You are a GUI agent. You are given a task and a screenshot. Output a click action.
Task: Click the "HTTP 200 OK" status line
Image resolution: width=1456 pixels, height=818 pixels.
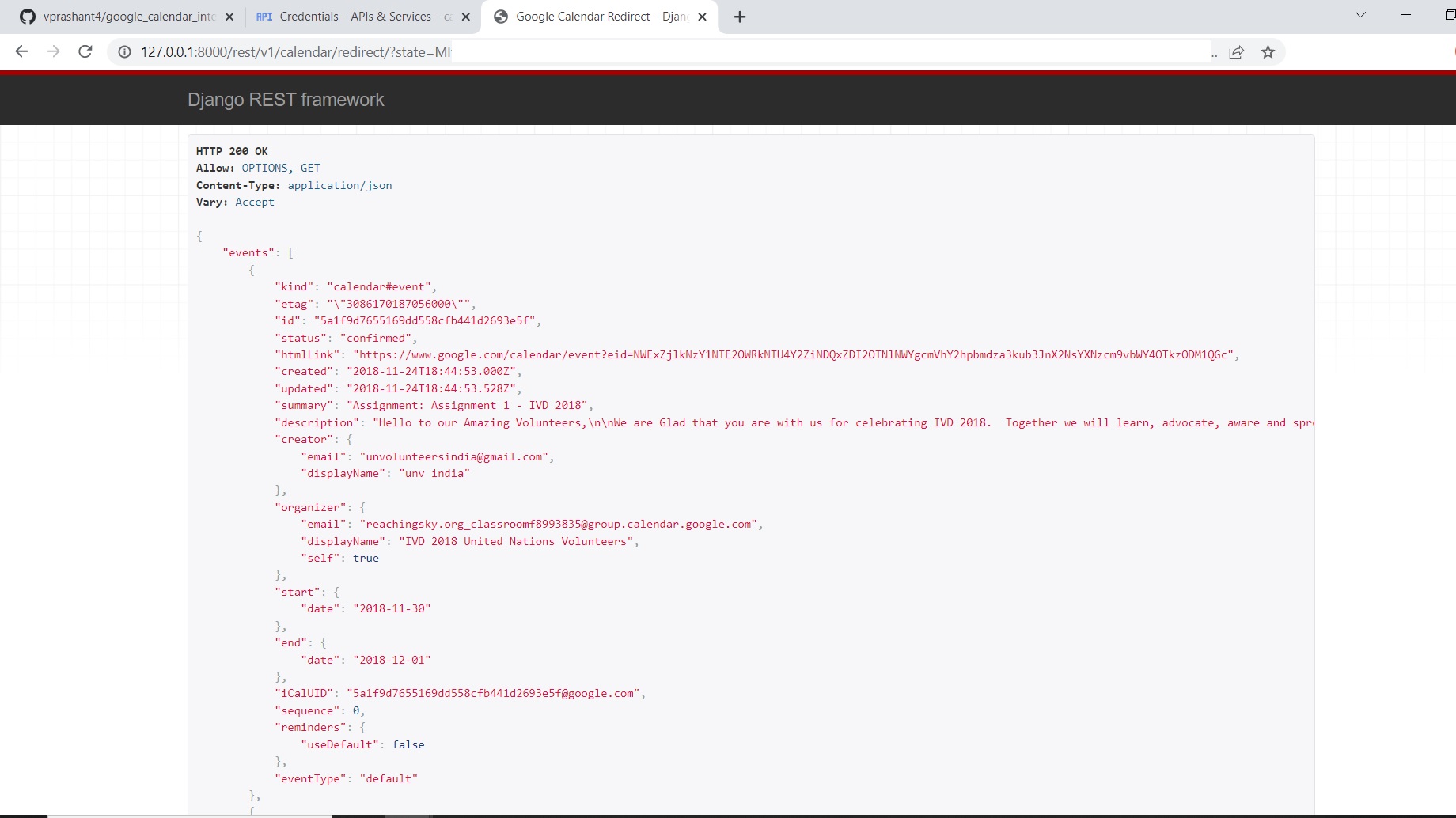point(232,151)
